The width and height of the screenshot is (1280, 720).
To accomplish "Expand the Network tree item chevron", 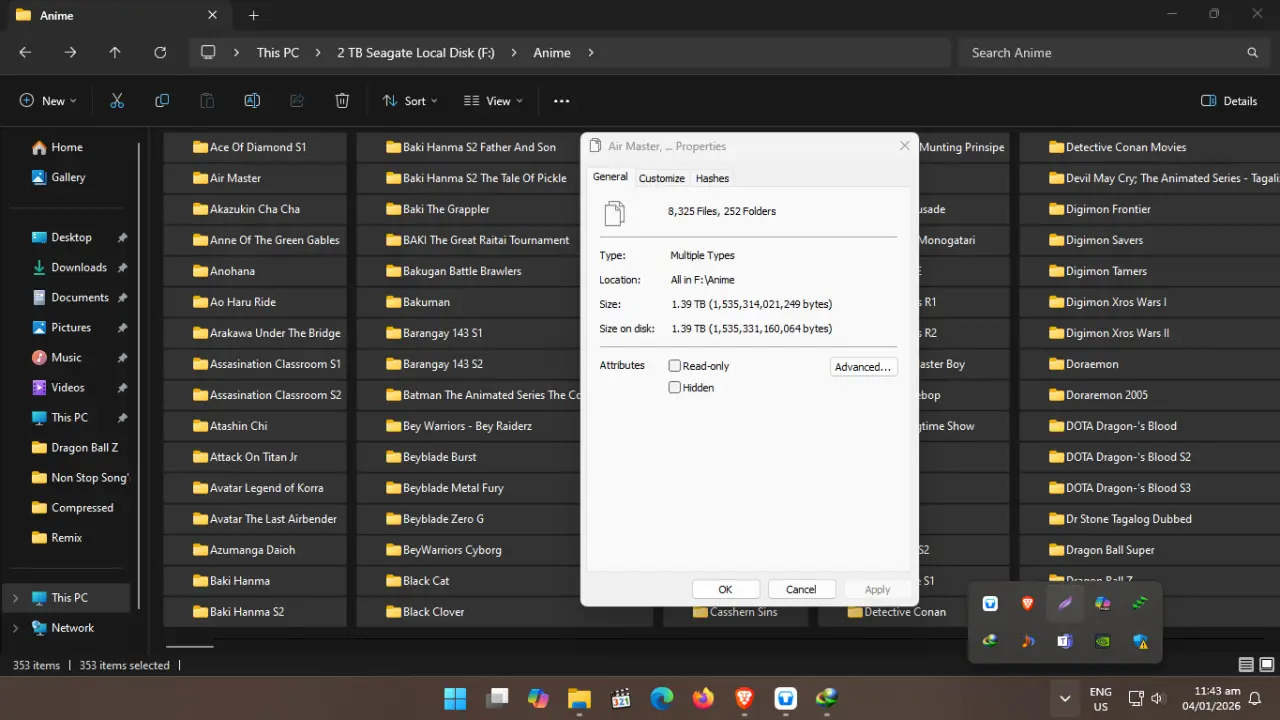I will [15, 628].
